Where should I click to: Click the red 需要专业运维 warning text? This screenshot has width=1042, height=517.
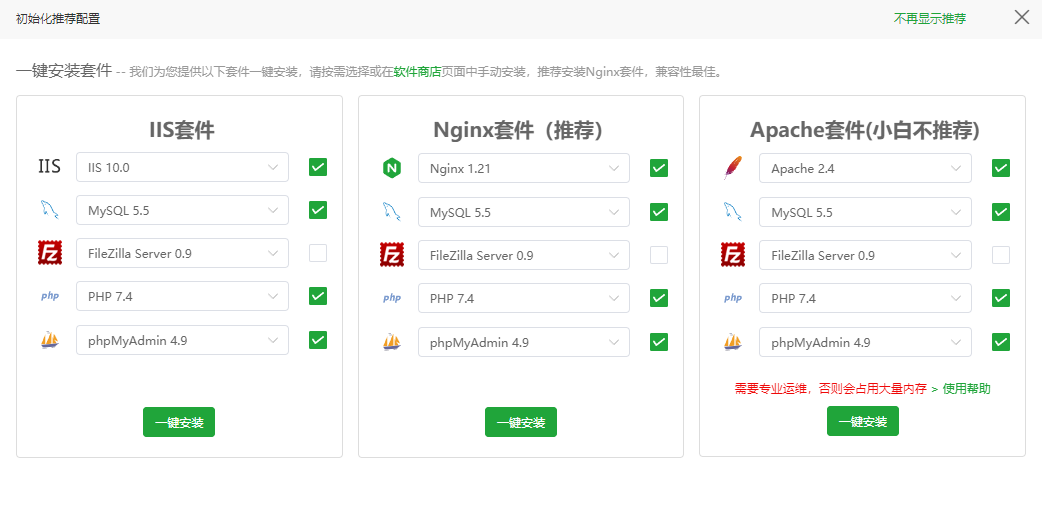coord(830,389)
